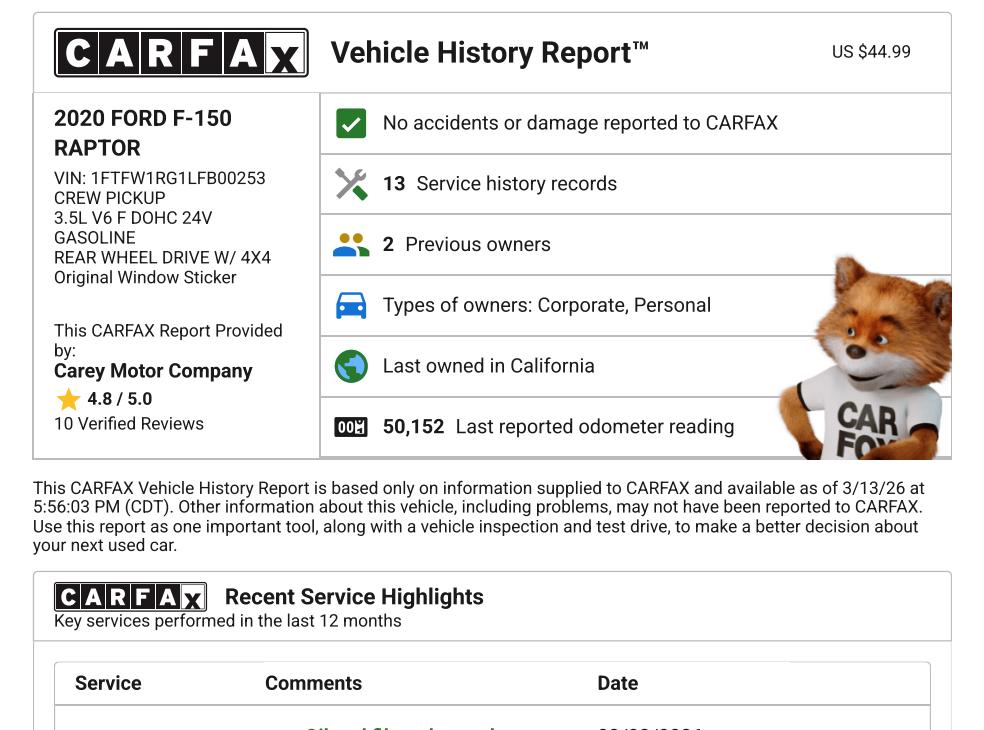Click the gold star rating icon

point(68,400)
